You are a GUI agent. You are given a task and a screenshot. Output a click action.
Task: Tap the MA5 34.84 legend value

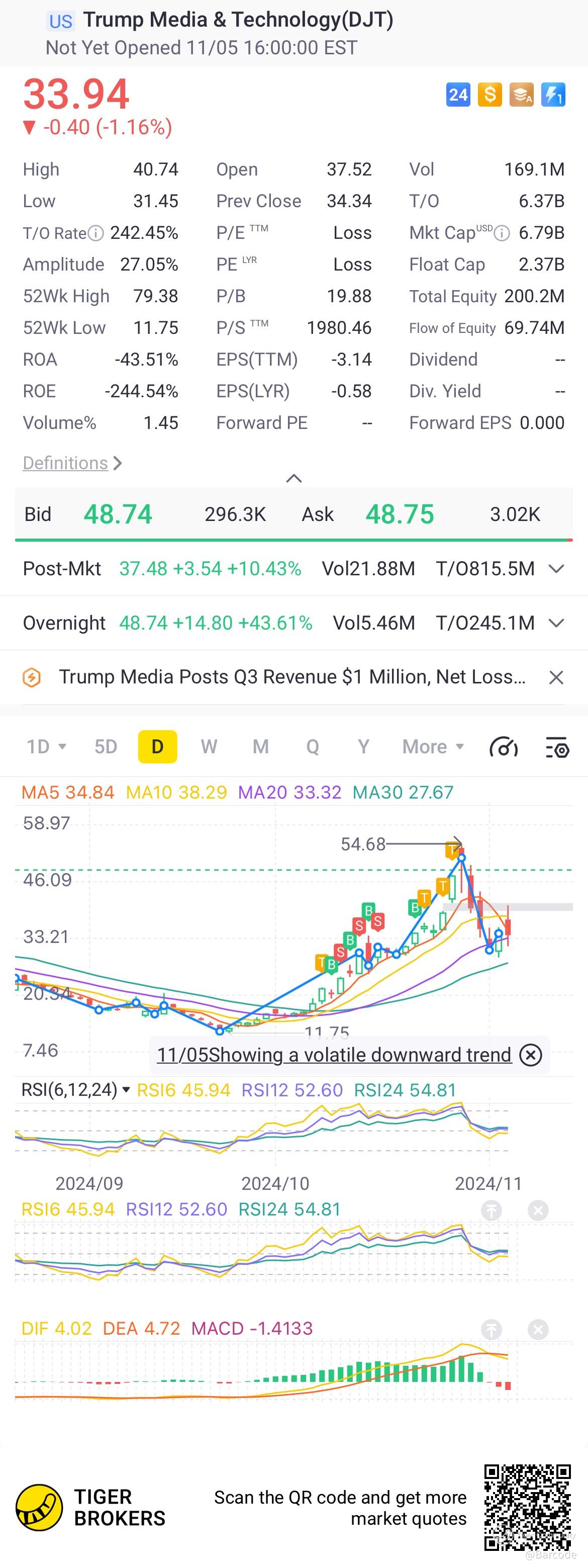point(67,793)
